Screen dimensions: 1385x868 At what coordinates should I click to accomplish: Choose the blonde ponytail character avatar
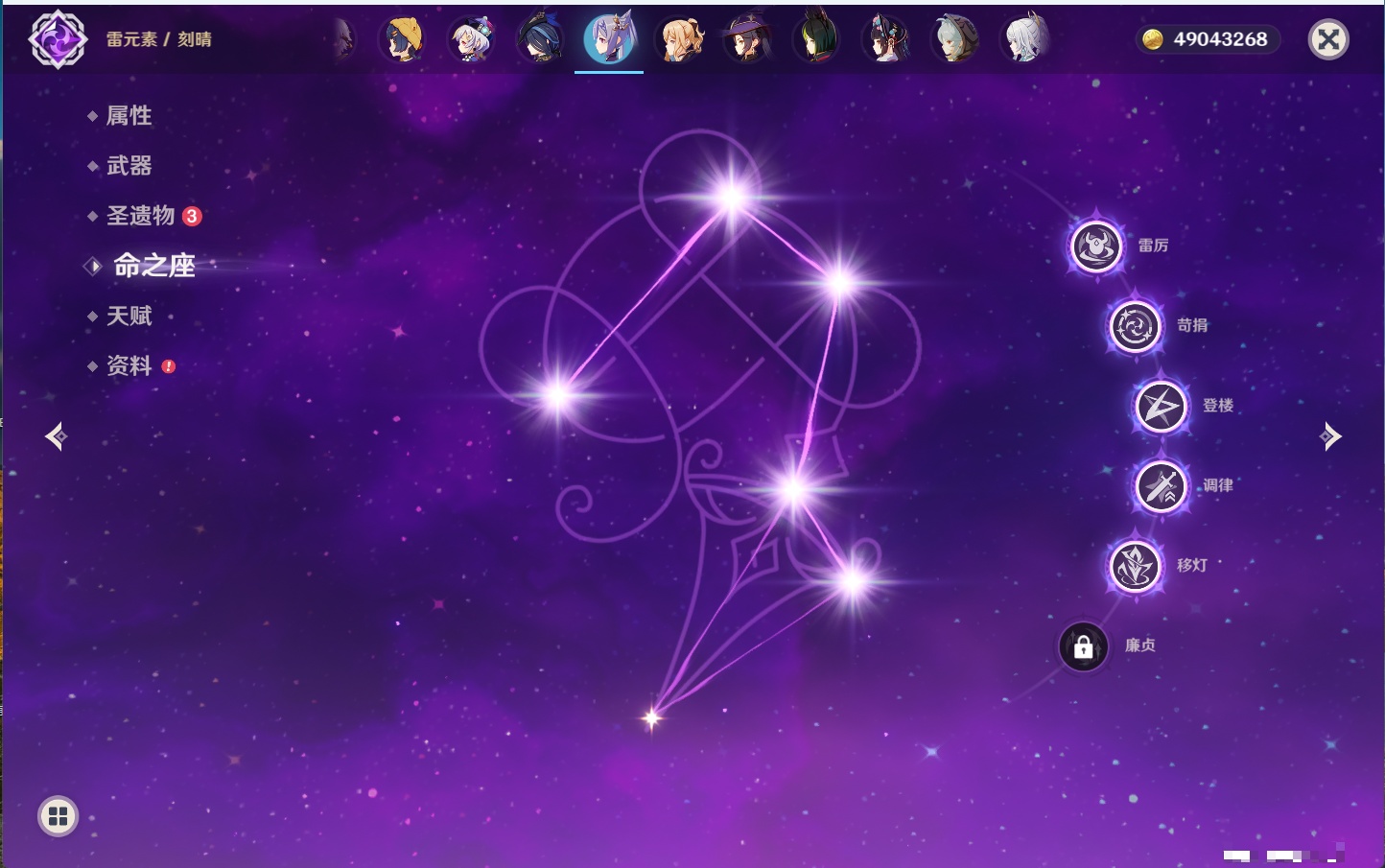[x=679, y=39]
